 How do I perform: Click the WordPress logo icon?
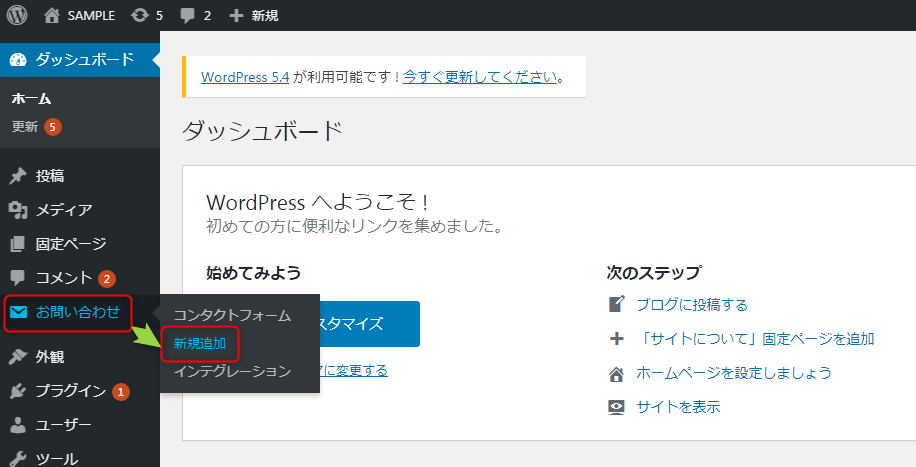17,15
